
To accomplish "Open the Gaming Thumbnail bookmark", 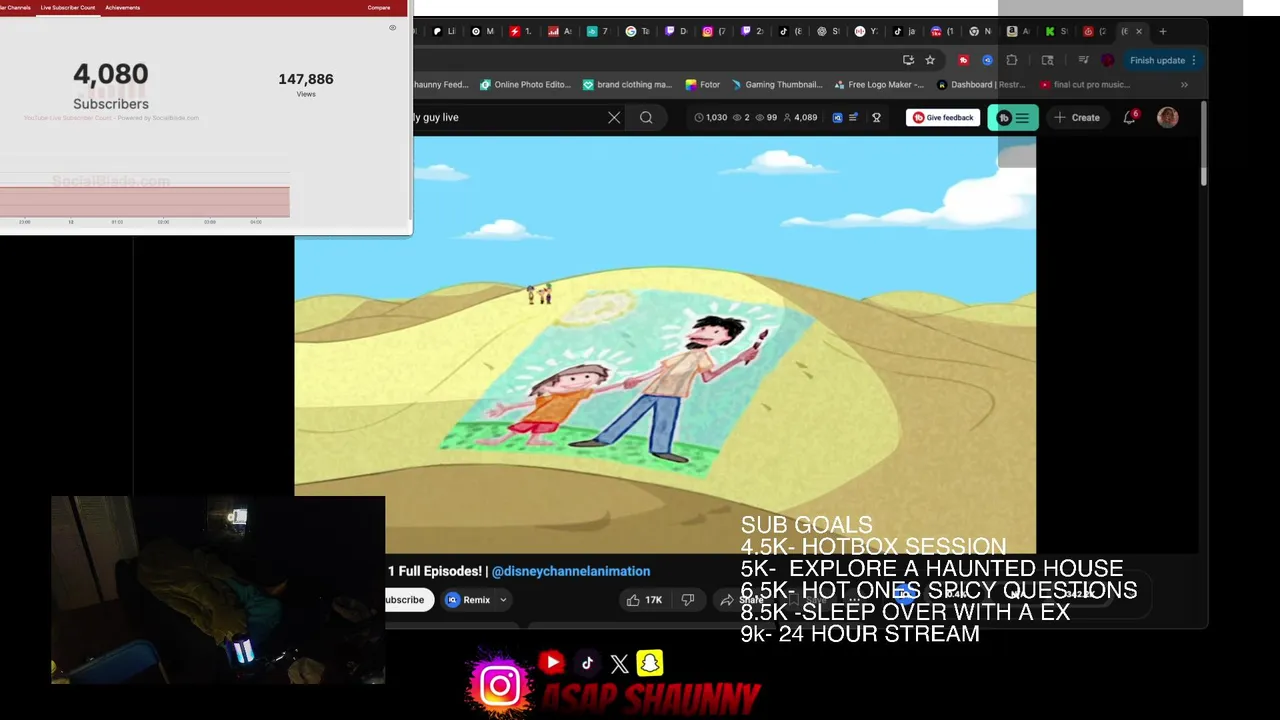I will click(776, 85).
